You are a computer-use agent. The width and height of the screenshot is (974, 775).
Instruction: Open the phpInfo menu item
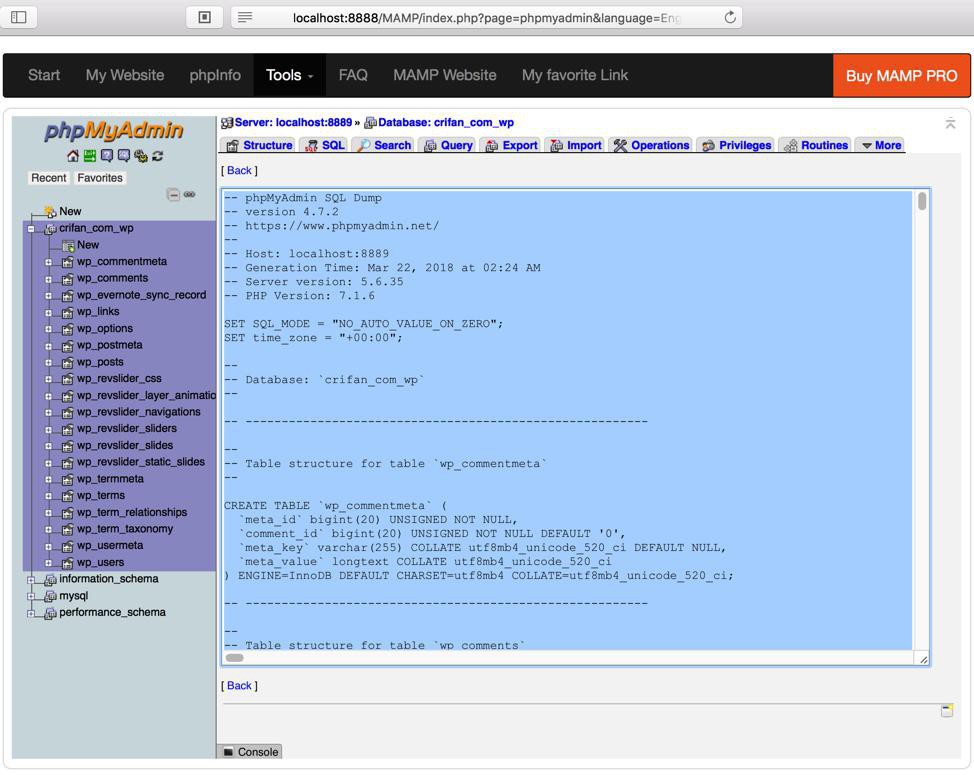(x=215, y=75)
